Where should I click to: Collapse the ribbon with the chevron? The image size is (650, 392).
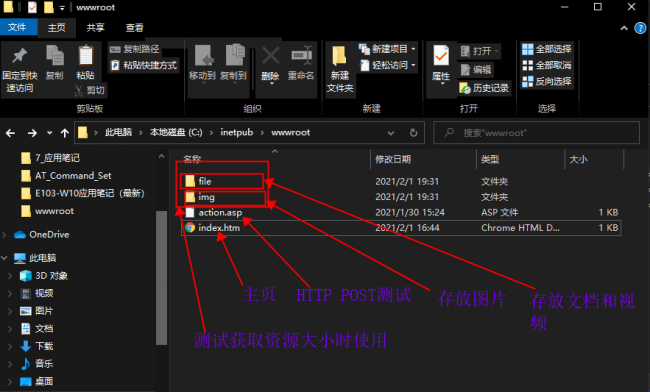(x=624, y=28)
